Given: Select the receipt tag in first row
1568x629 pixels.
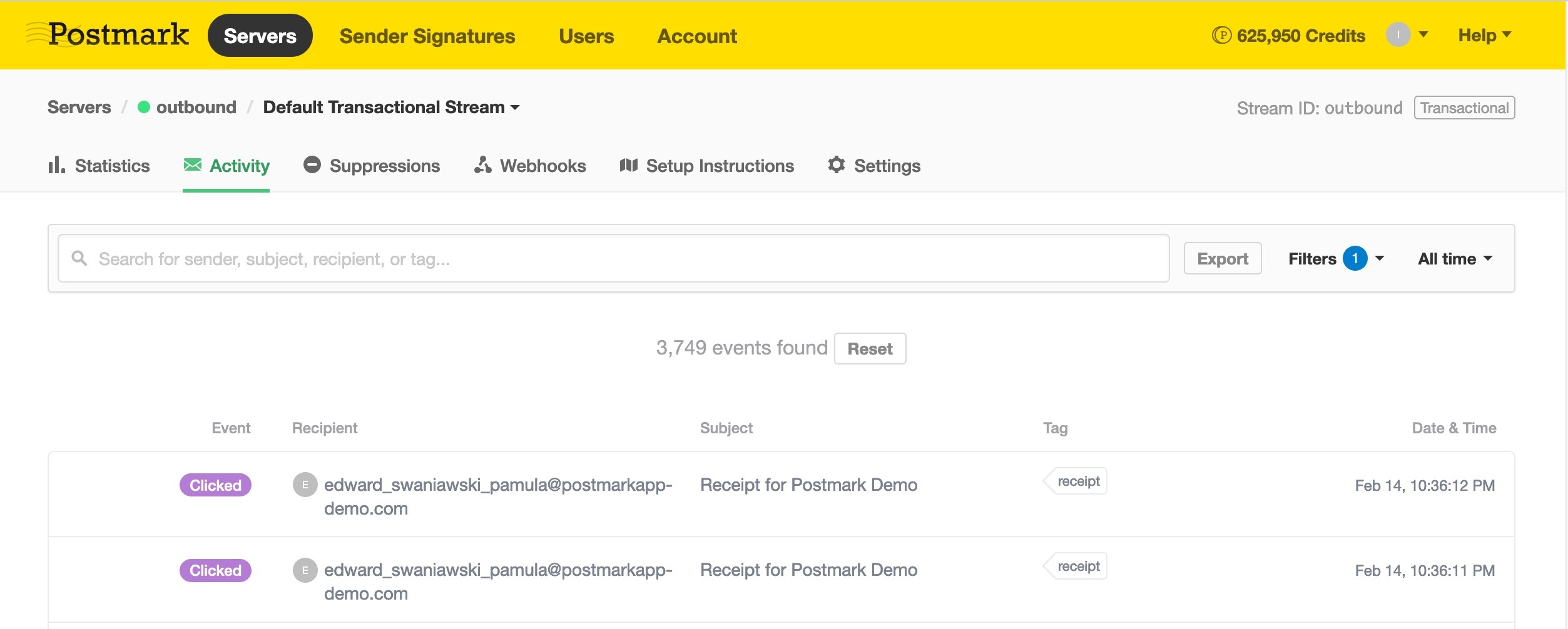Looking at the screenshot, I should tap(1077, 481).
